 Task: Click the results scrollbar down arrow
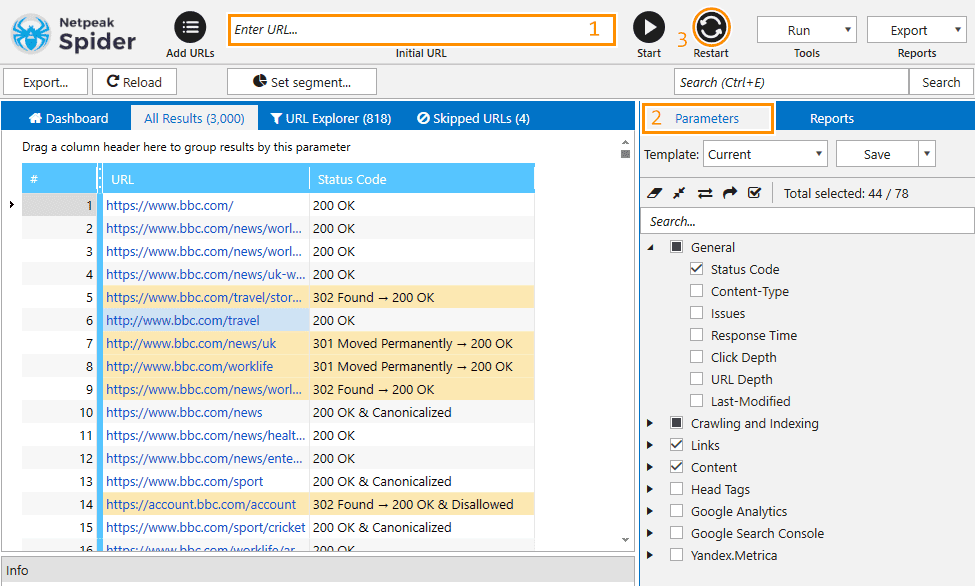(626, 540)
